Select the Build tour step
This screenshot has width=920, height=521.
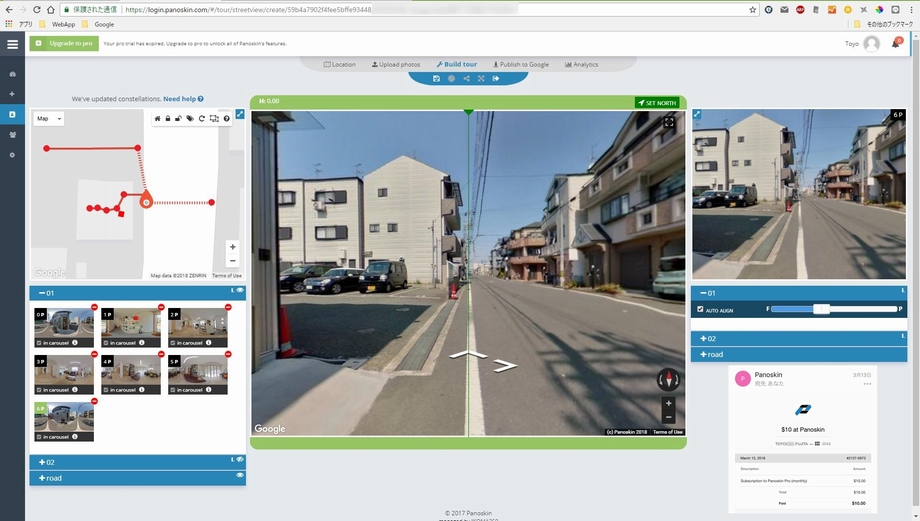(456, 65)
